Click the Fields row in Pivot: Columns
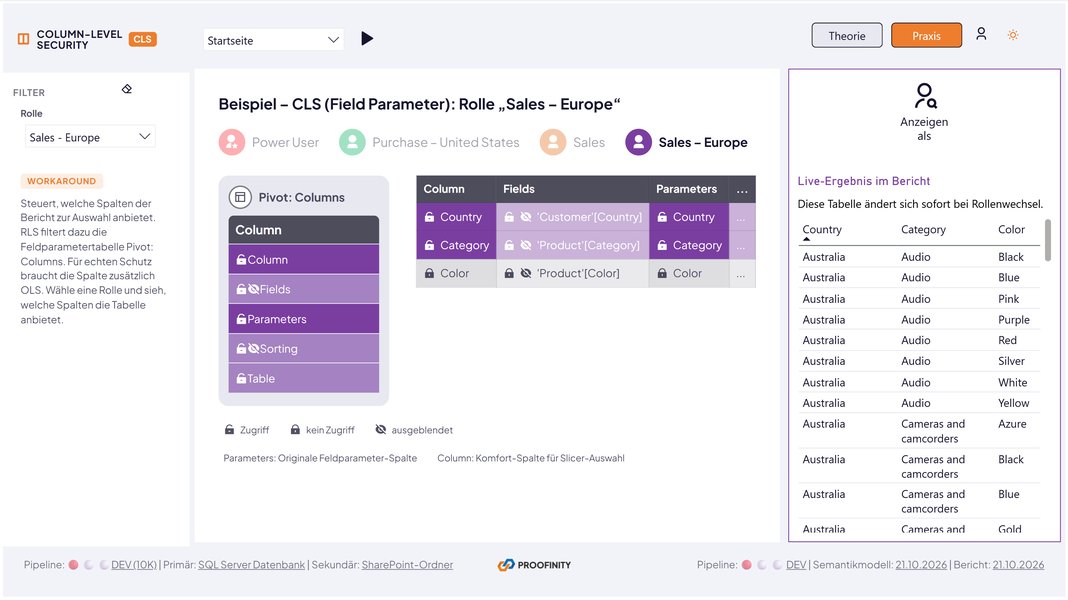This screenshot has width=1068, height=600. [304, 289]
